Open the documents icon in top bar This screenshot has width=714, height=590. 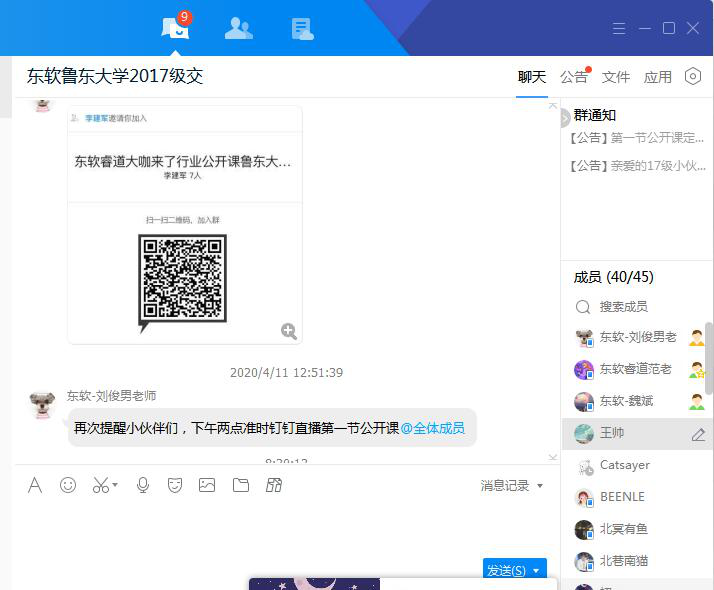[x=302, y=28]
